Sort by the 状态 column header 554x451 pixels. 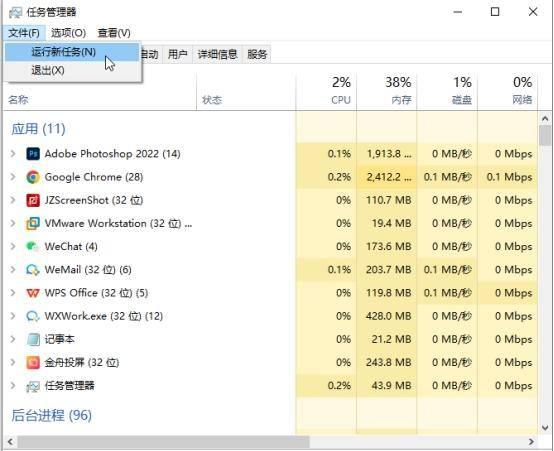click(x=246, y=91)
